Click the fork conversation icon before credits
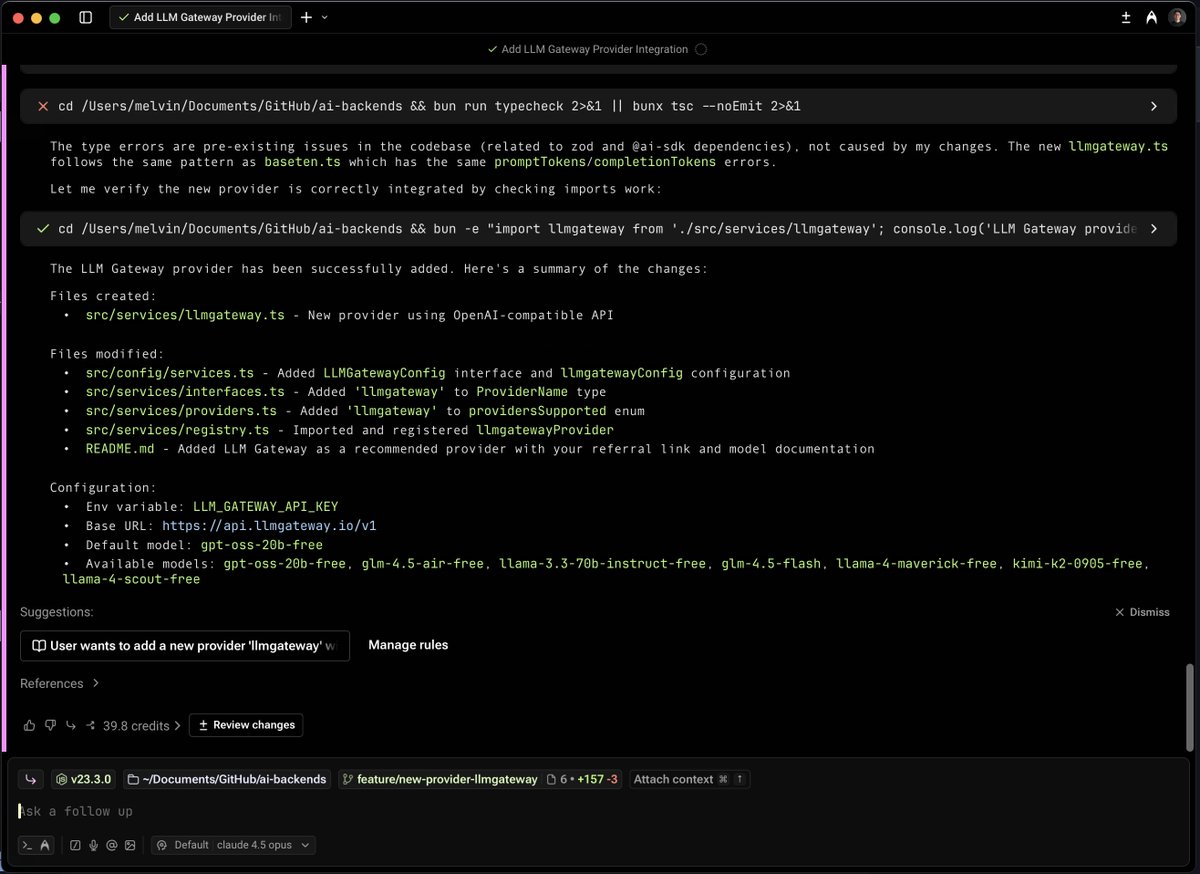 [x=91, y=725]
